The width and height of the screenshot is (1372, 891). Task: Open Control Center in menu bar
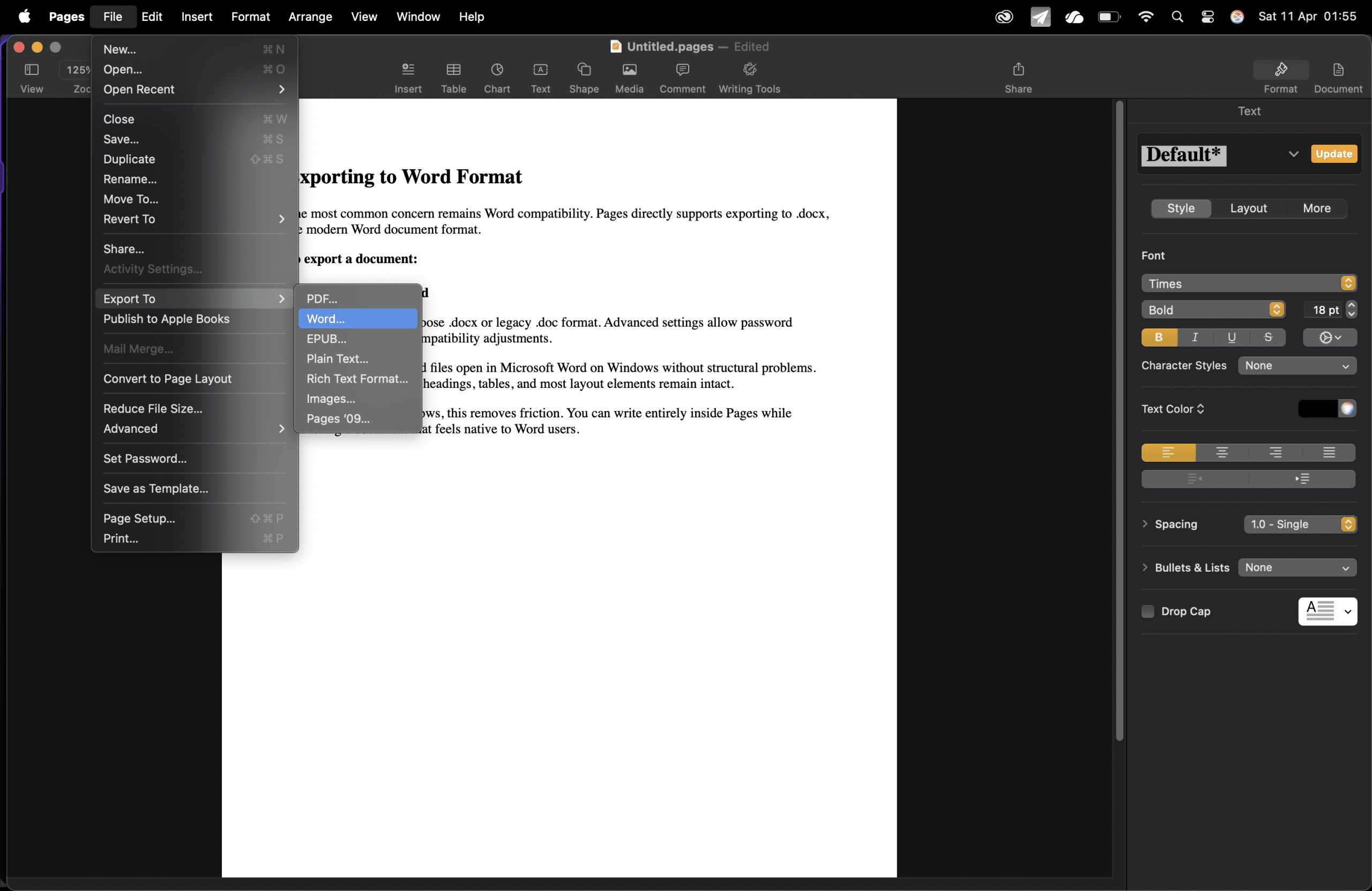1207,17
